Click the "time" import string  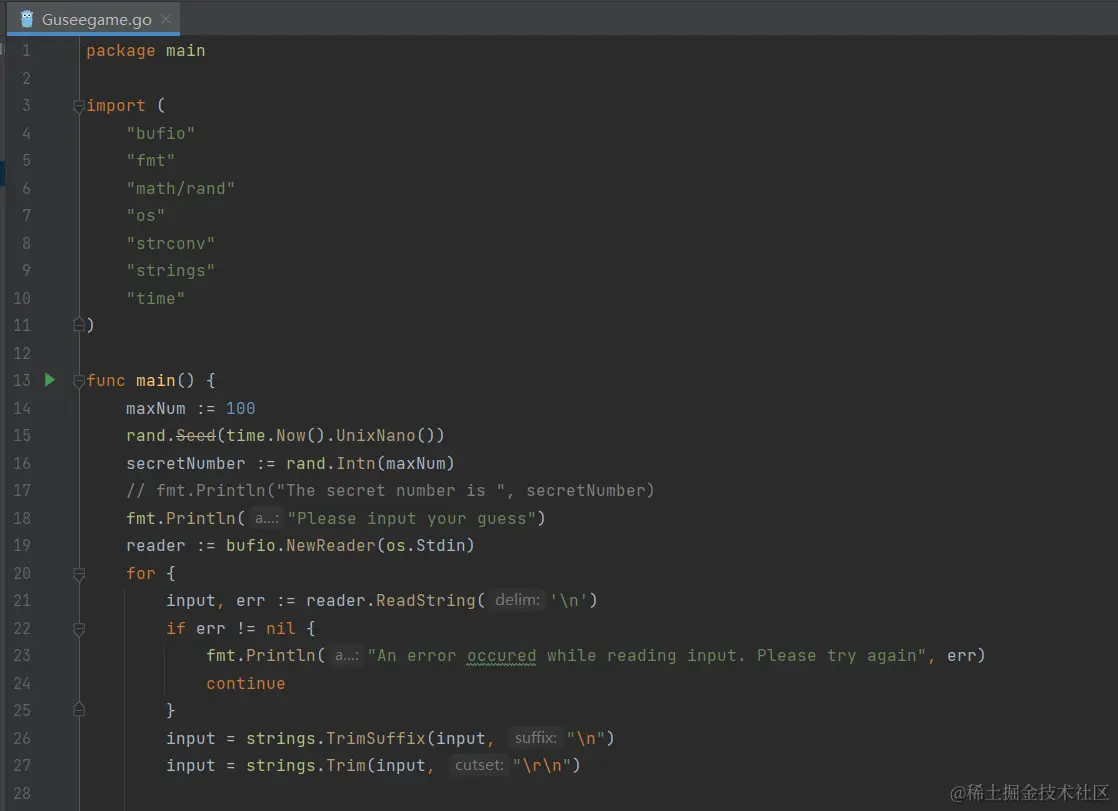pos(155,298)
